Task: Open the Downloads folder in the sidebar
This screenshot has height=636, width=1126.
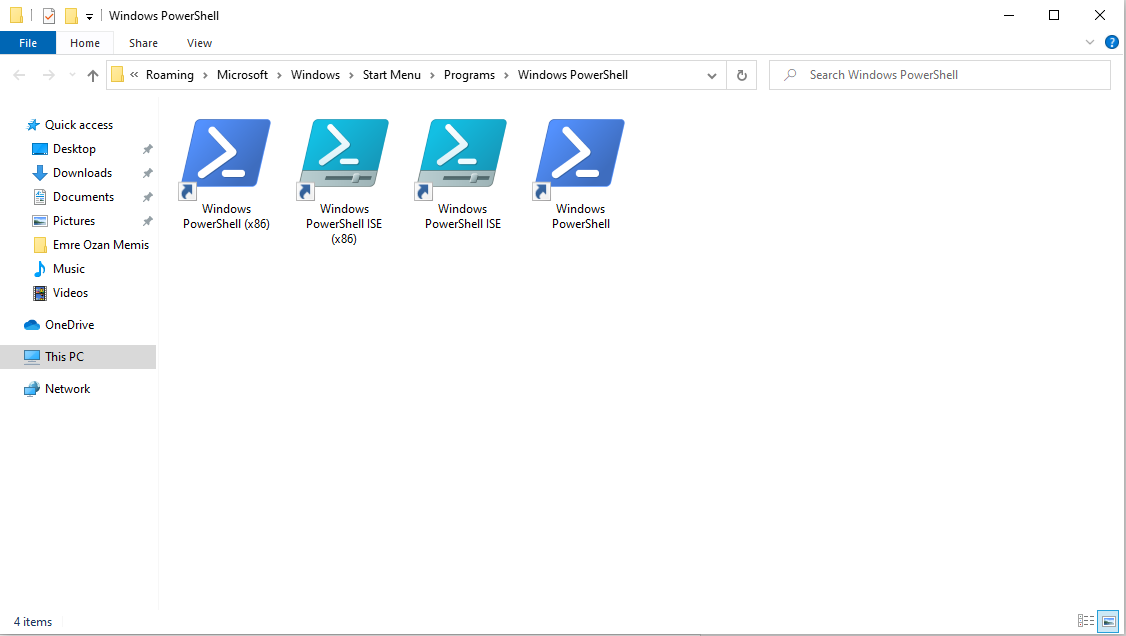Action: [x=80, y=172]
